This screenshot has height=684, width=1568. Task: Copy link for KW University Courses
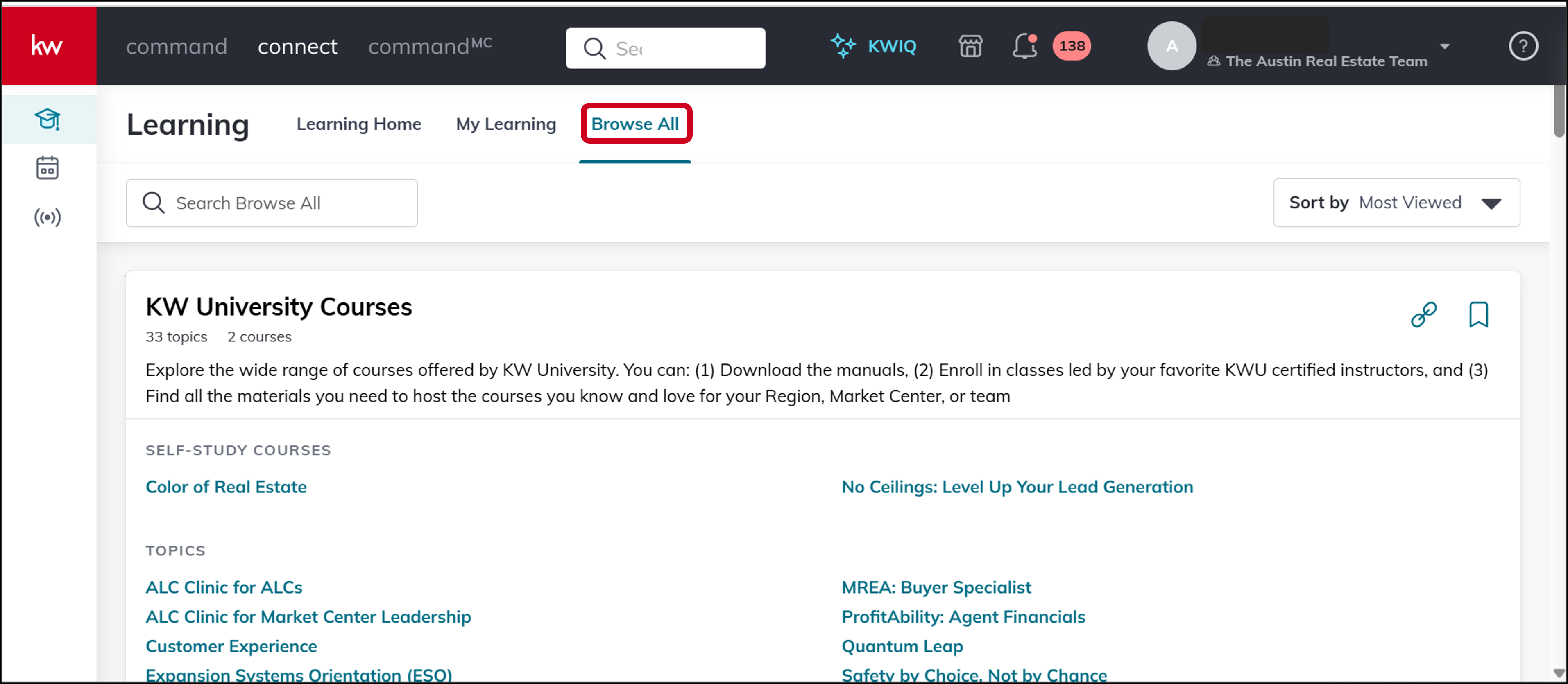click(x=1424, y=315)
